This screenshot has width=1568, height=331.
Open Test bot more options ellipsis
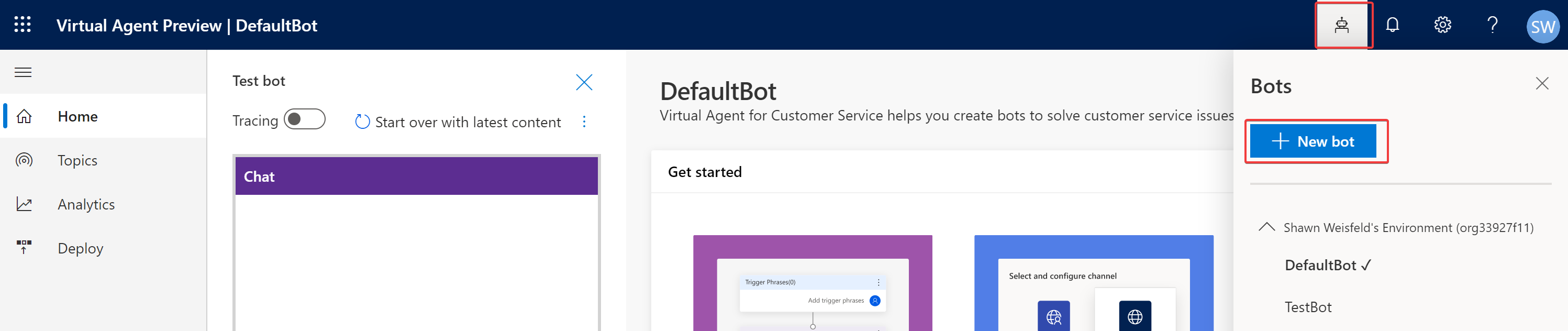[x=584, y=122]
